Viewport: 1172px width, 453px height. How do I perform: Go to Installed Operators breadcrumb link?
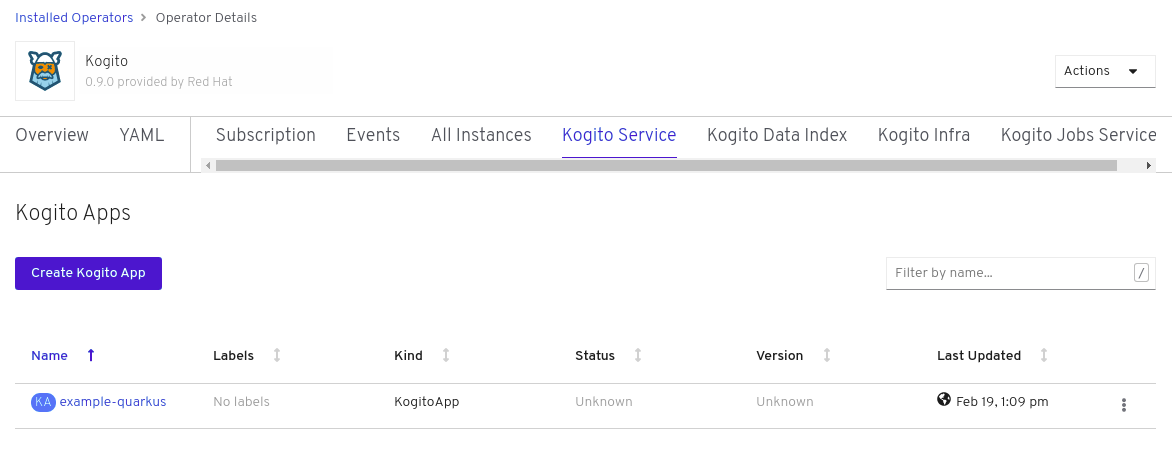coord(74,17)
